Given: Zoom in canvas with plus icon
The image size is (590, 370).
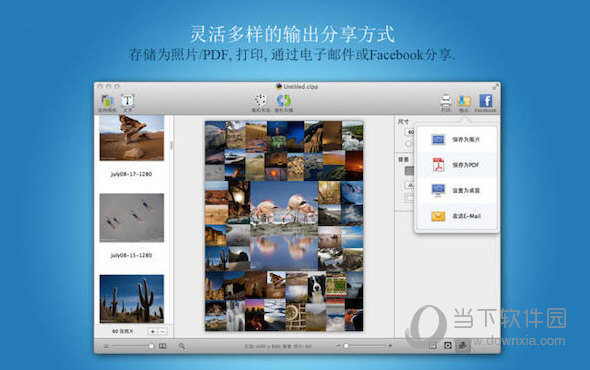Looking at the screenshot, I should pyautogui.click(x=390, y=346).
